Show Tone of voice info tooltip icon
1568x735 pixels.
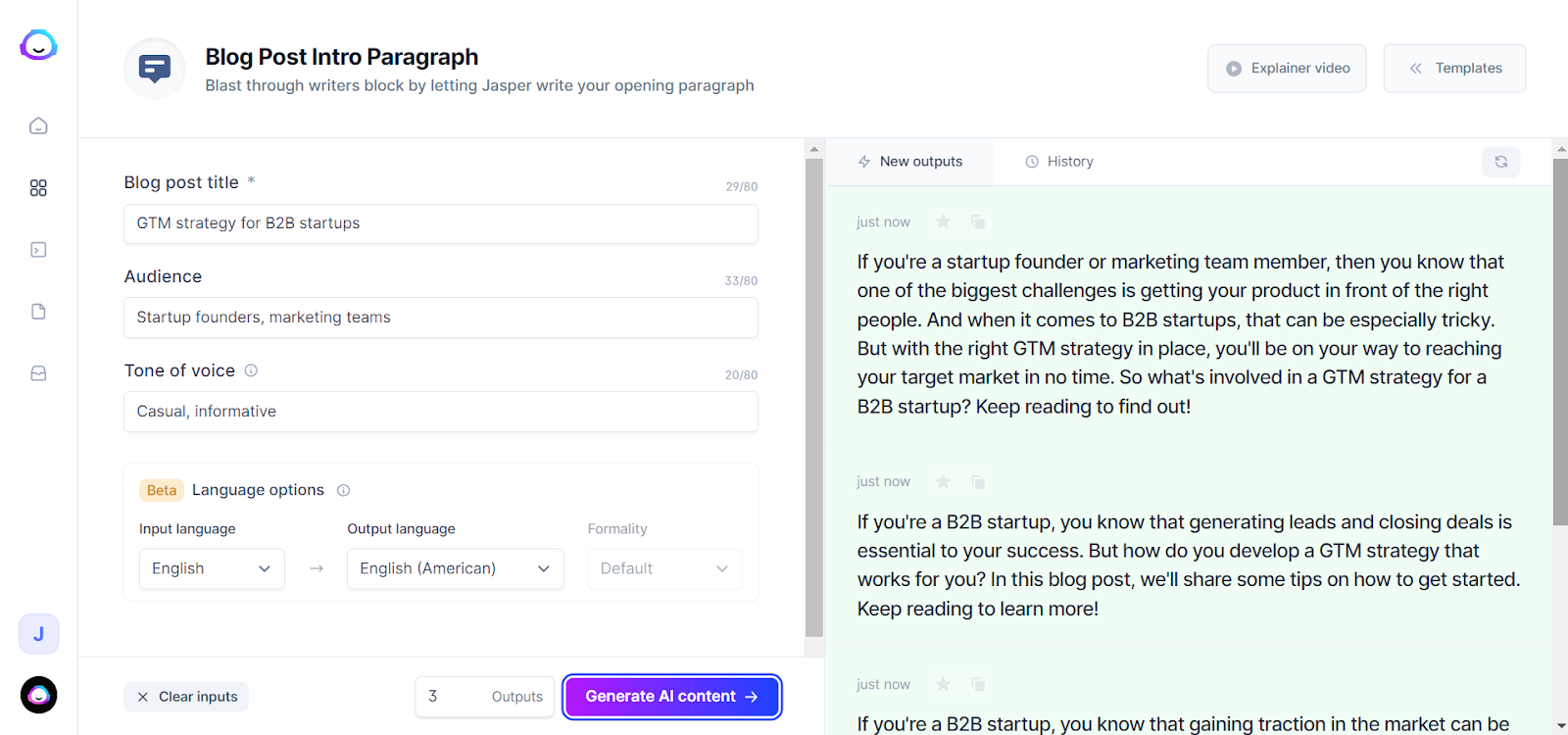coord(251,370)
